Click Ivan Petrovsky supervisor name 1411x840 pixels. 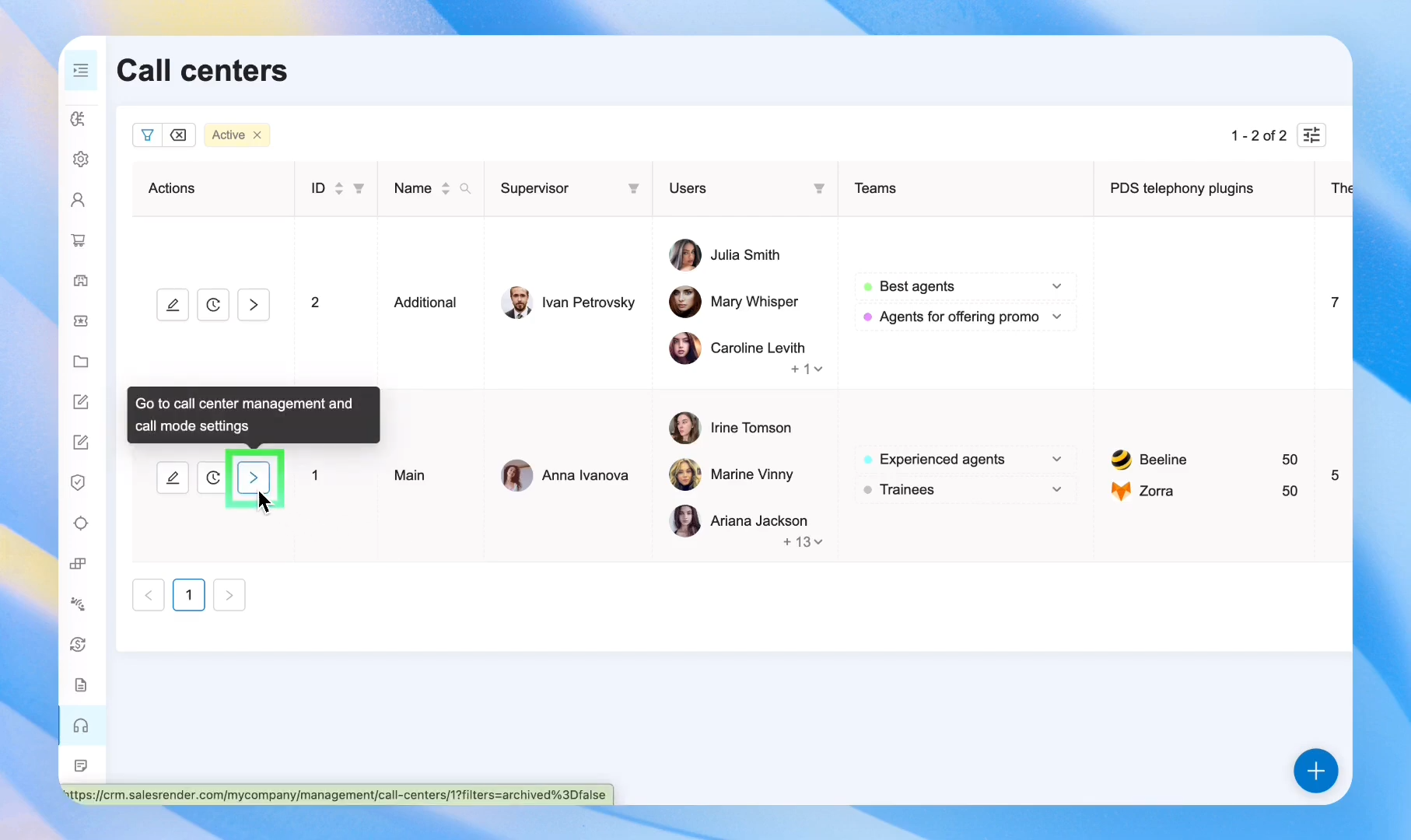pyautogui.click(x=588, y=302)
